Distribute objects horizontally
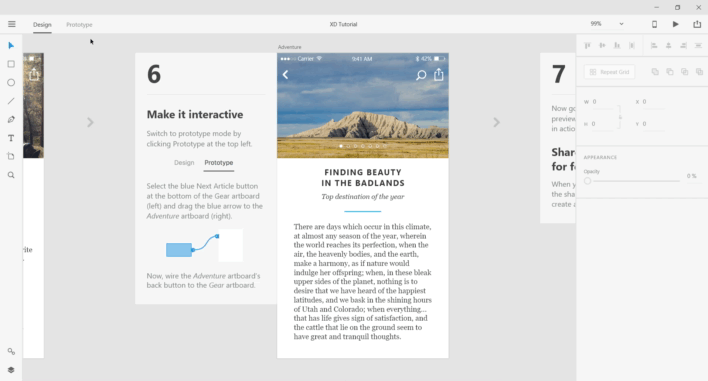 [632, 46]
